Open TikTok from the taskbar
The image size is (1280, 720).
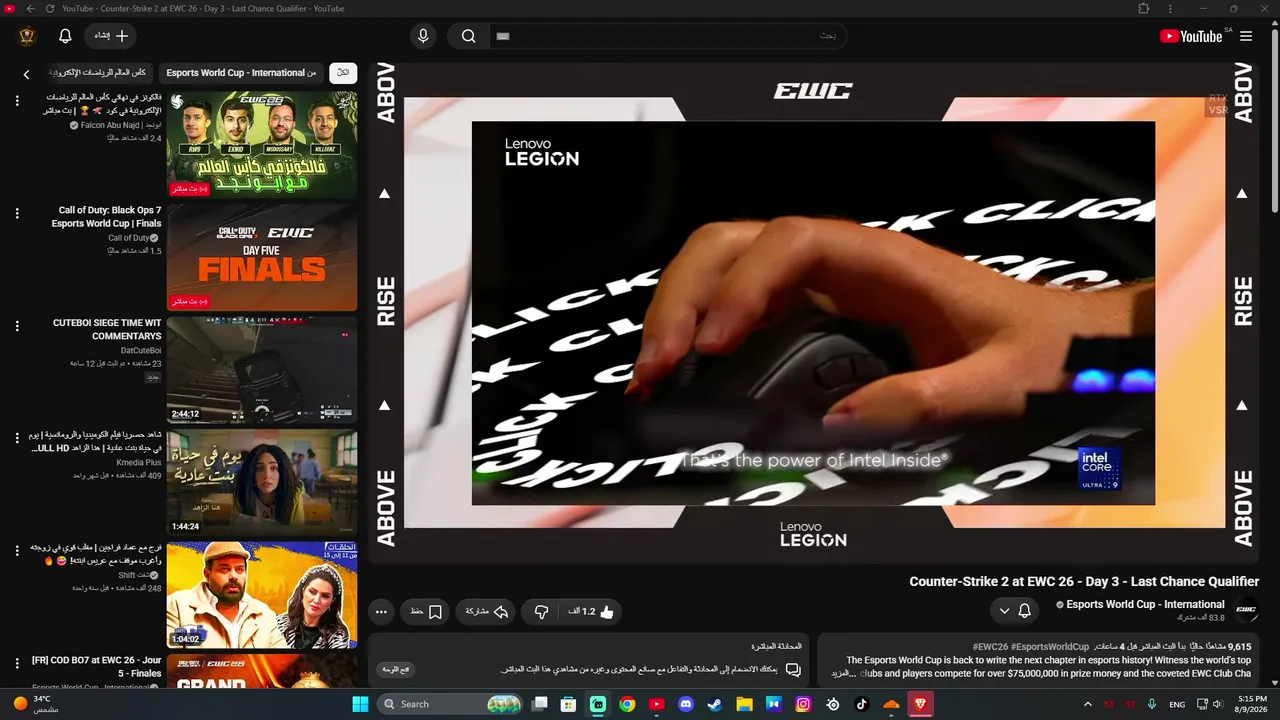coord(862,704)
